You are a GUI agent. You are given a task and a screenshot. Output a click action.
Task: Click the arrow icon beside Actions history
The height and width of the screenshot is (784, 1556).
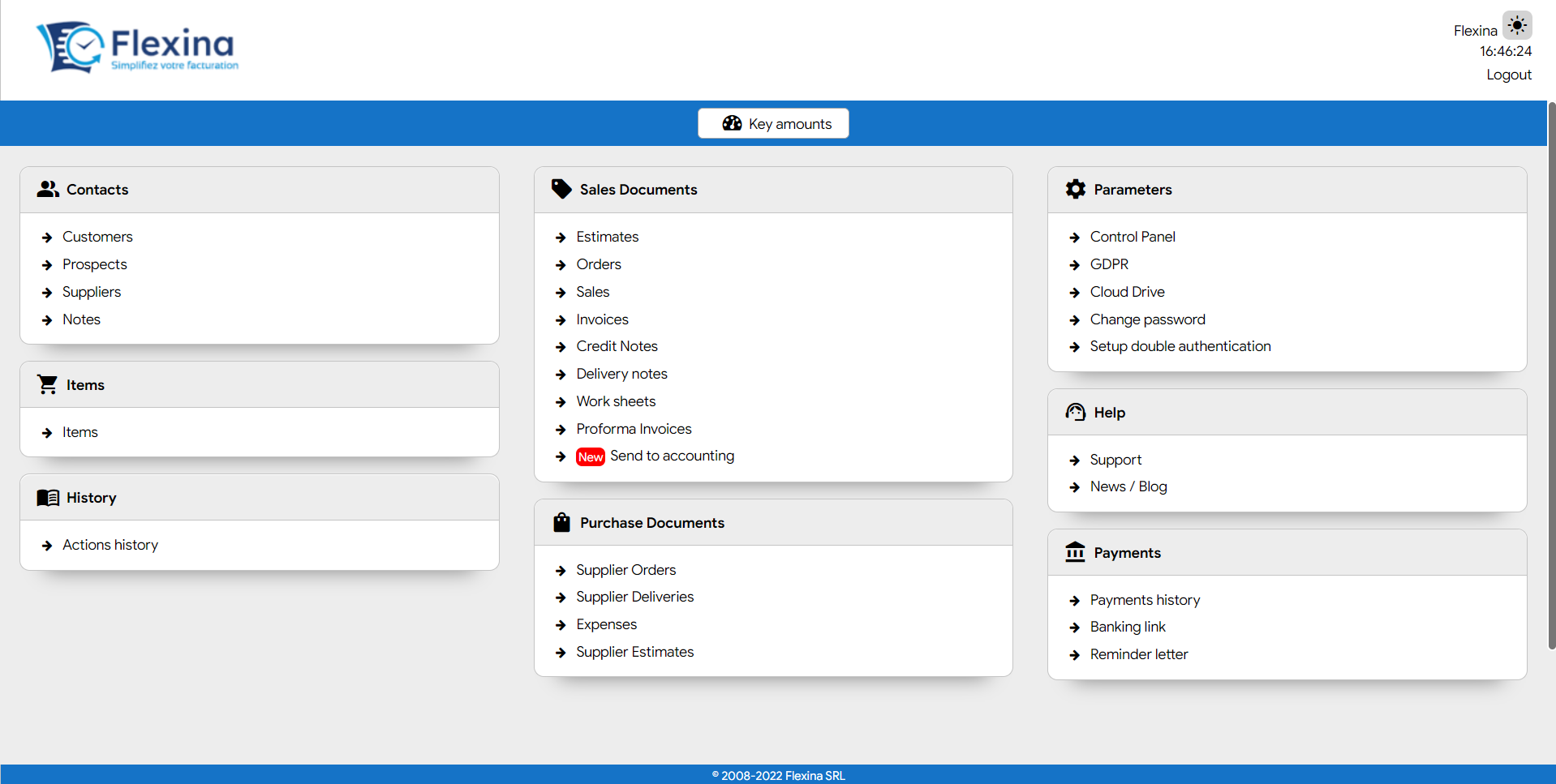[47, 546]
